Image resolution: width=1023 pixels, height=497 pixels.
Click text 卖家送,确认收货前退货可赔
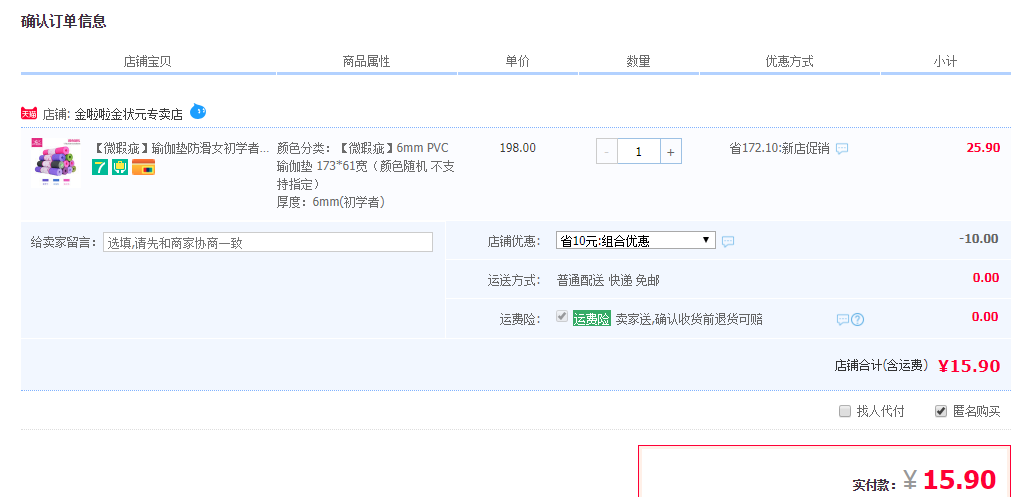[690, 319]
